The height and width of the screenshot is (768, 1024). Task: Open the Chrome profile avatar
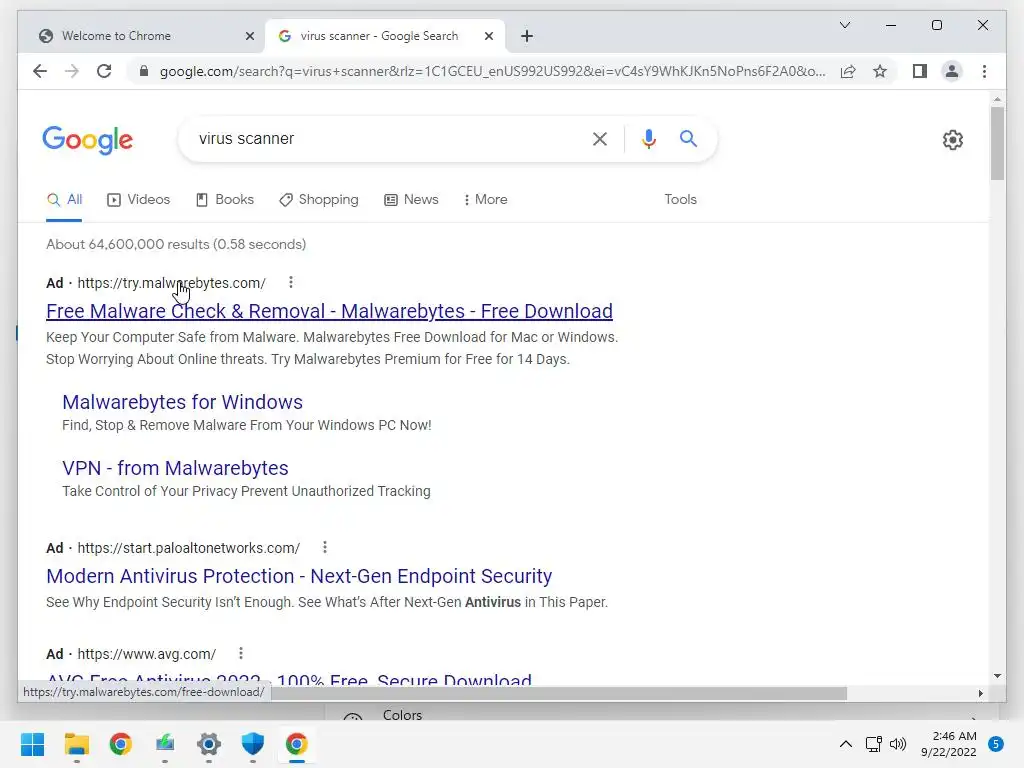click(x=952, y=71)
